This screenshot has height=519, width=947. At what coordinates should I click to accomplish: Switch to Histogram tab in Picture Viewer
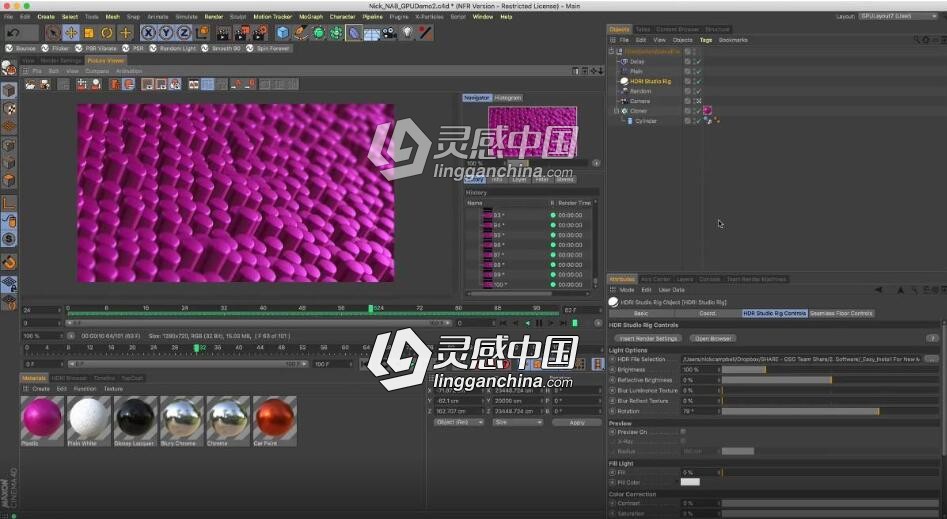point(508,98)
